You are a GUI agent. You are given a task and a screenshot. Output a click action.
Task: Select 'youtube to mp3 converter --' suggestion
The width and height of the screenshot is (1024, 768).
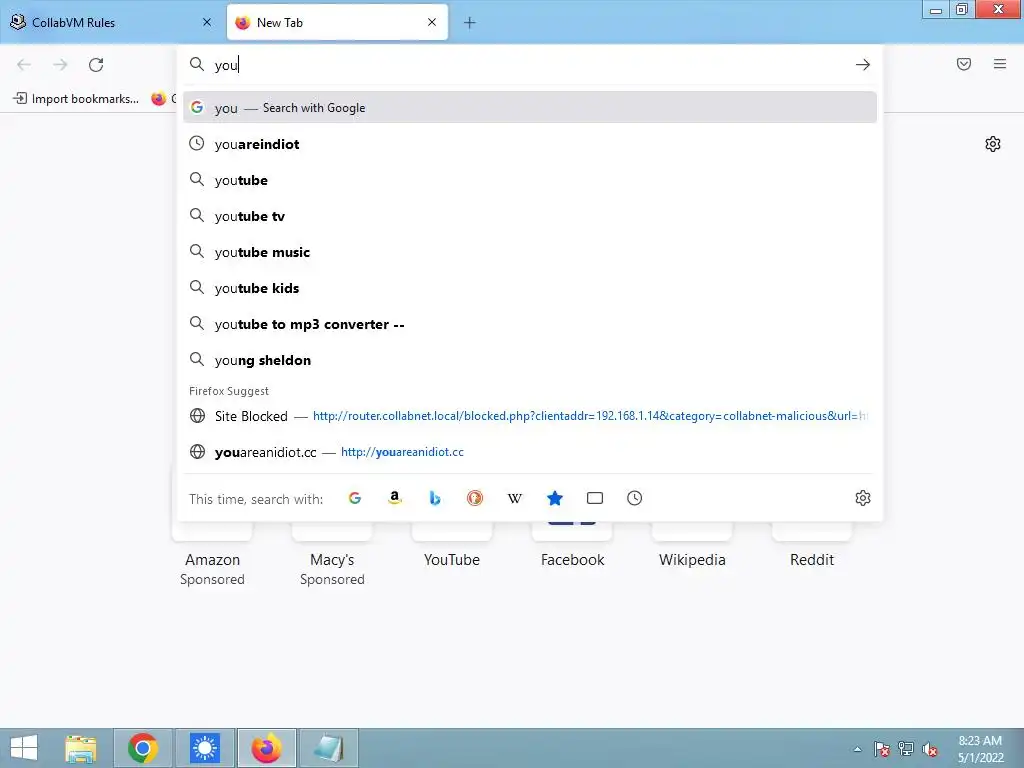[530, 324]
